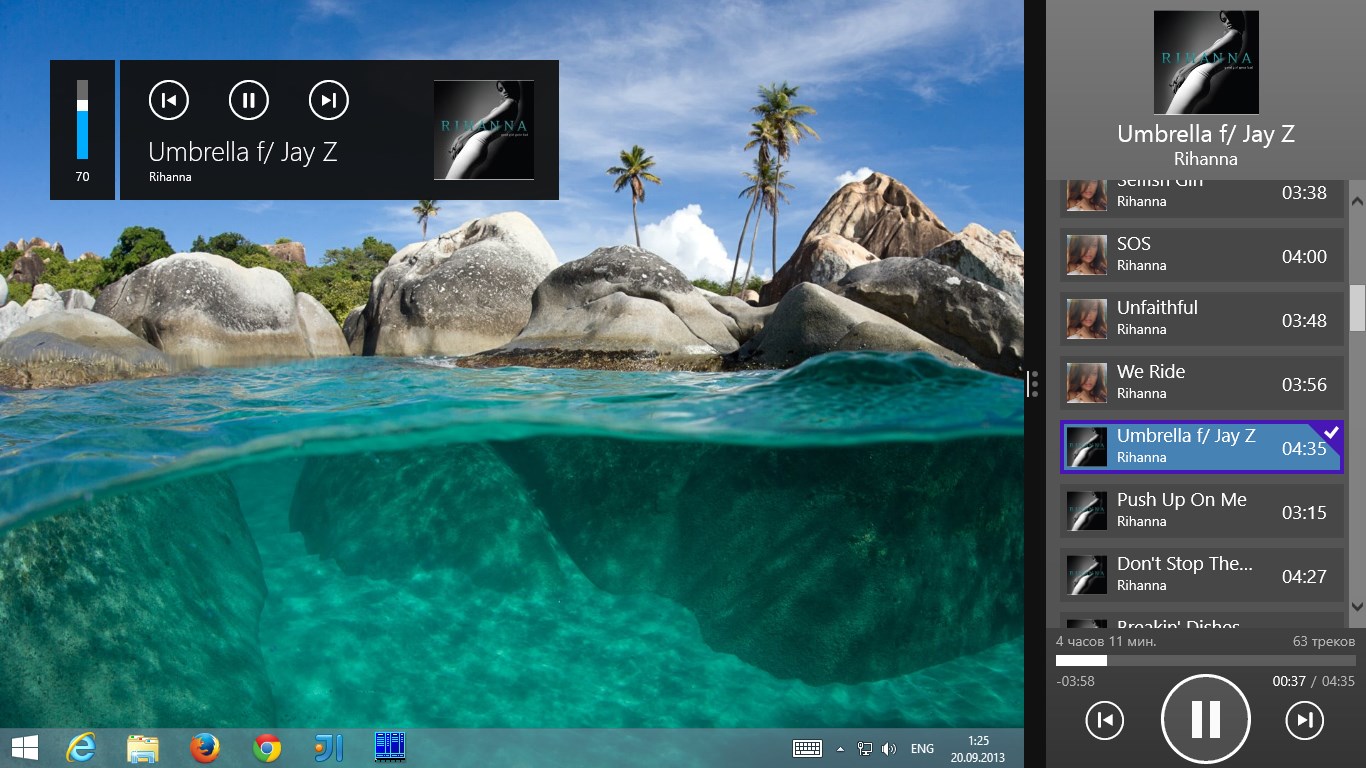Skip to previous track in the mini-player overlay
The image size is (1366, 768).
(168, 100)
